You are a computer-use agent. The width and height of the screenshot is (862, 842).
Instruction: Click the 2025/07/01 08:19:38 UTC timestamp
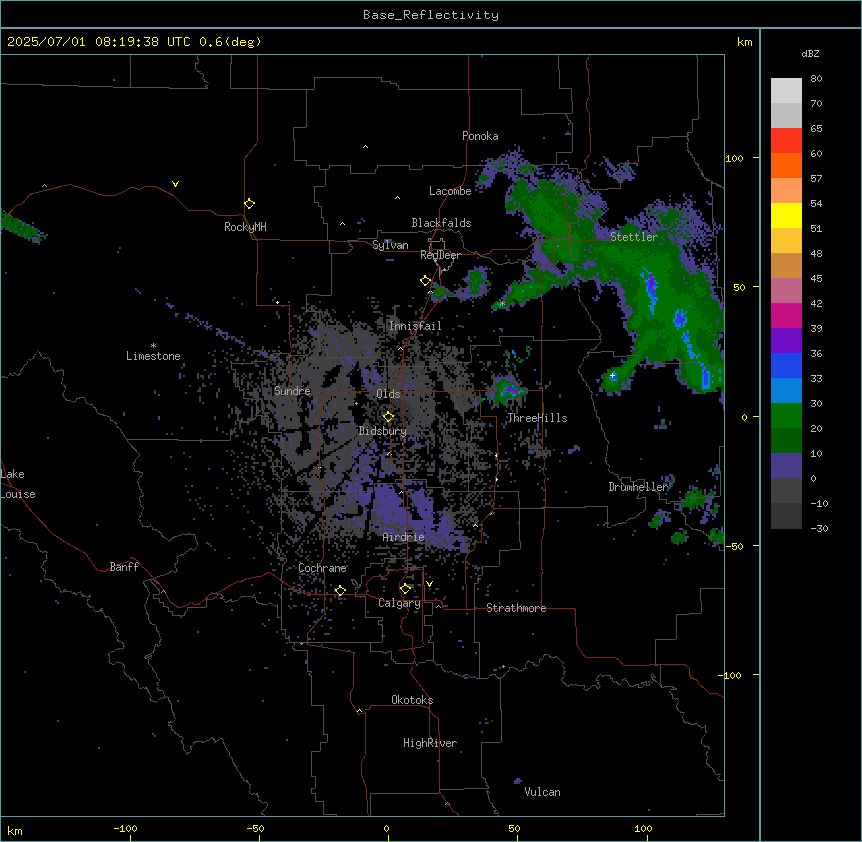tap(99, 42)
